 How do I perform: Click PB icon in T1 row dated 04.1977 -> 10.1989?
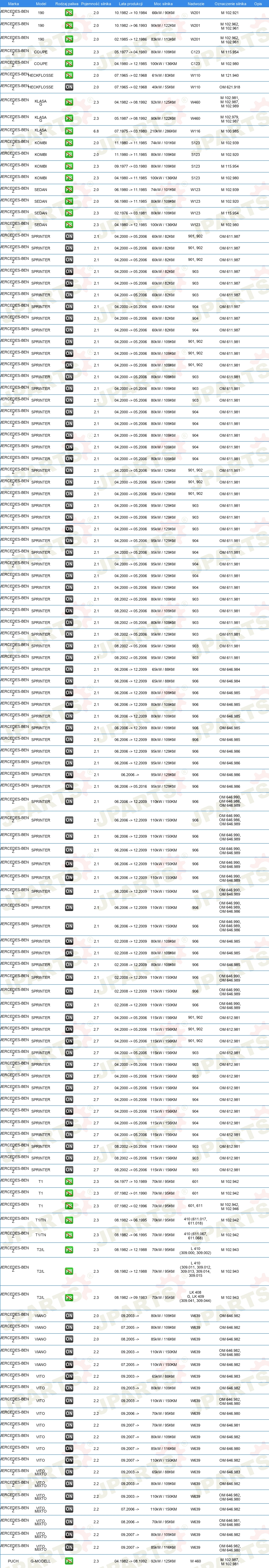coord(69,1182)
